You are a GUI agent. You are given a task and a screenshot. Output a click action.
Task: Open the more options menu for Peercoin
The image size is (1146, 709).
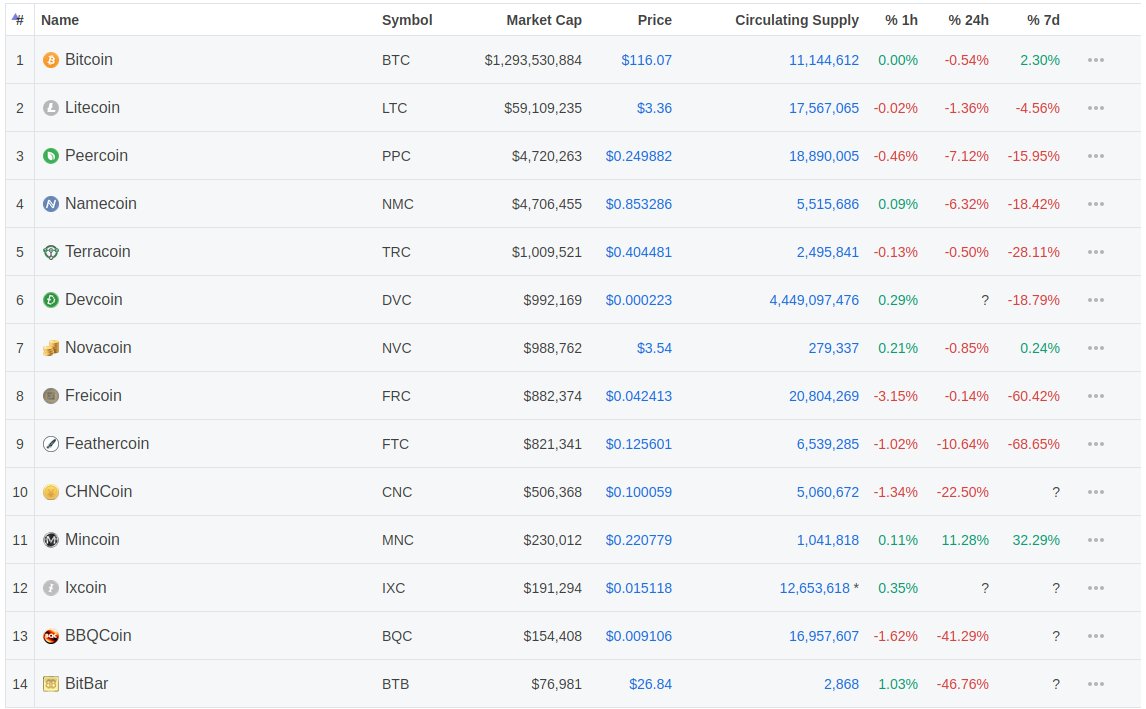coord(1096,156)
